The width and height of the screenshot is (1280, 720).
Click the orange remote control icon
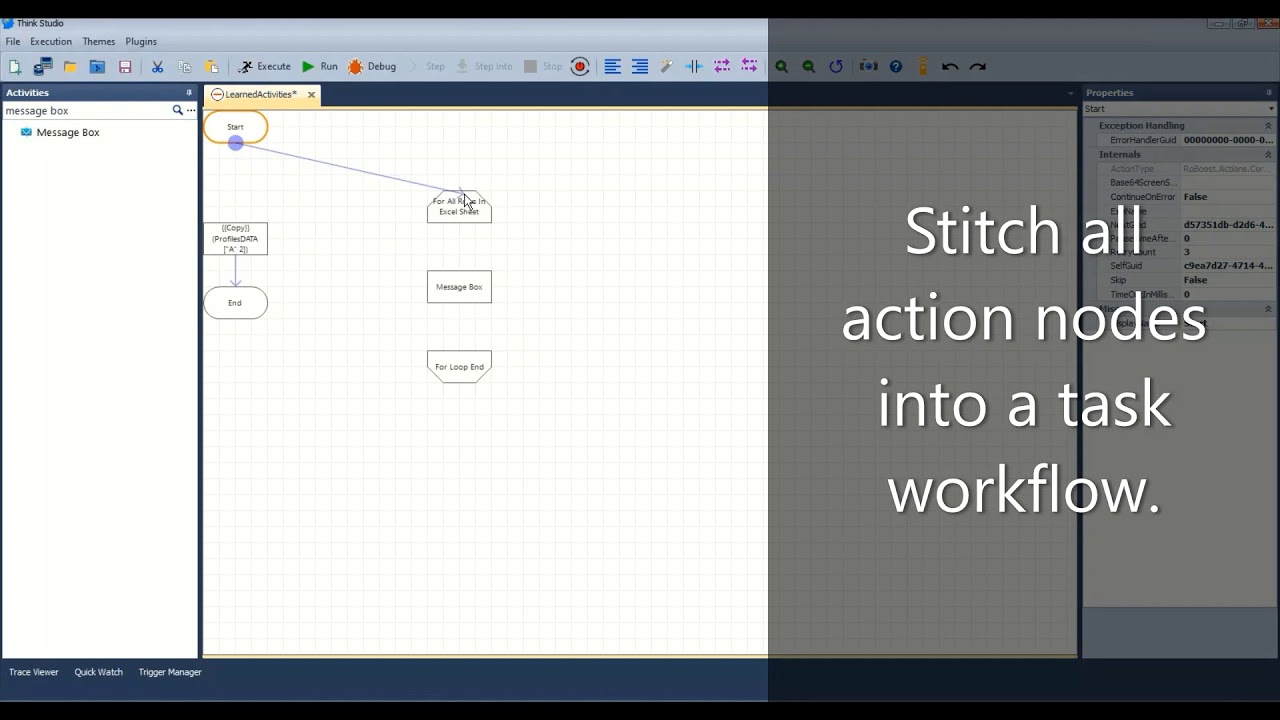coord(923,67)
